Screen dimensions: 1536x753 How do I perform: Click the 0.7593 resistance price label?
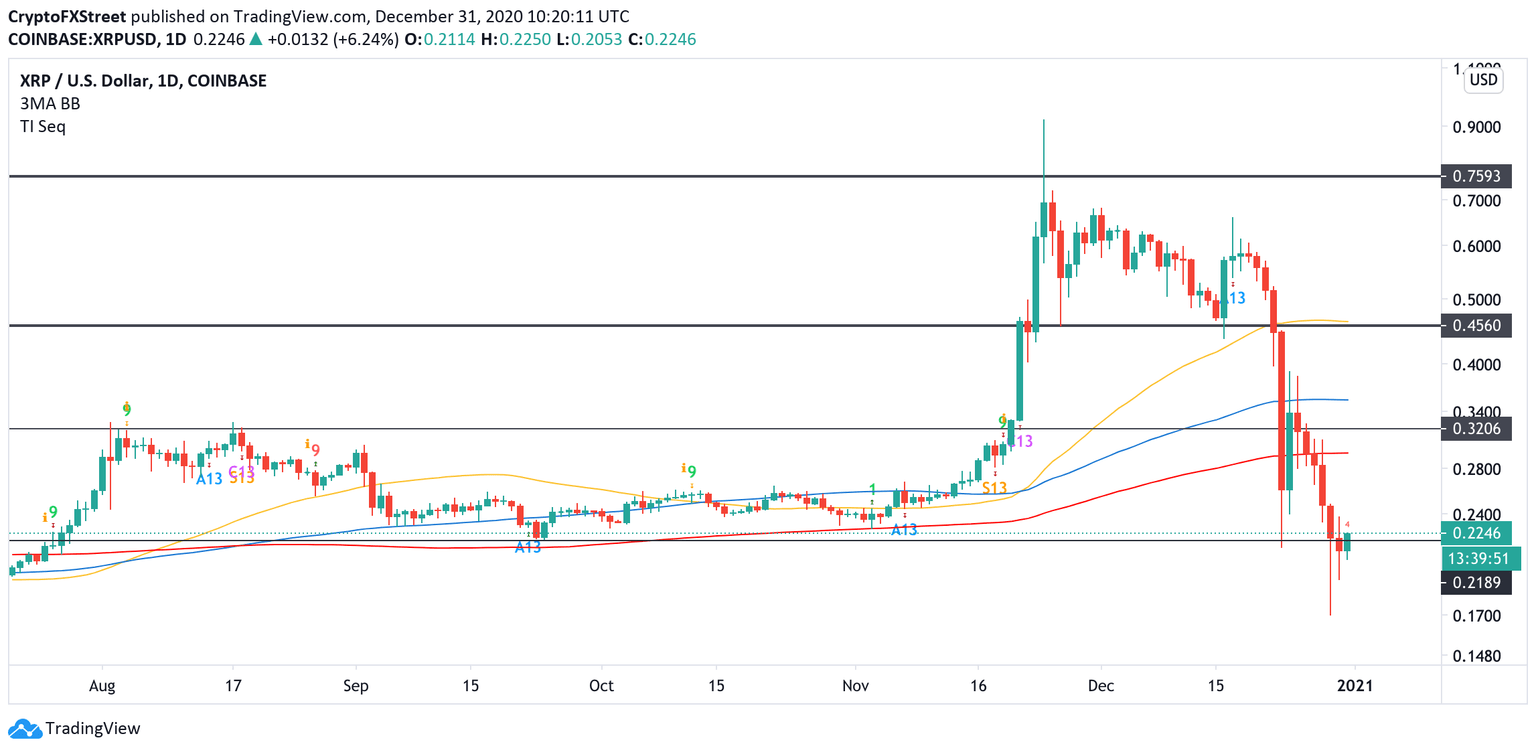pos(1478,176)
